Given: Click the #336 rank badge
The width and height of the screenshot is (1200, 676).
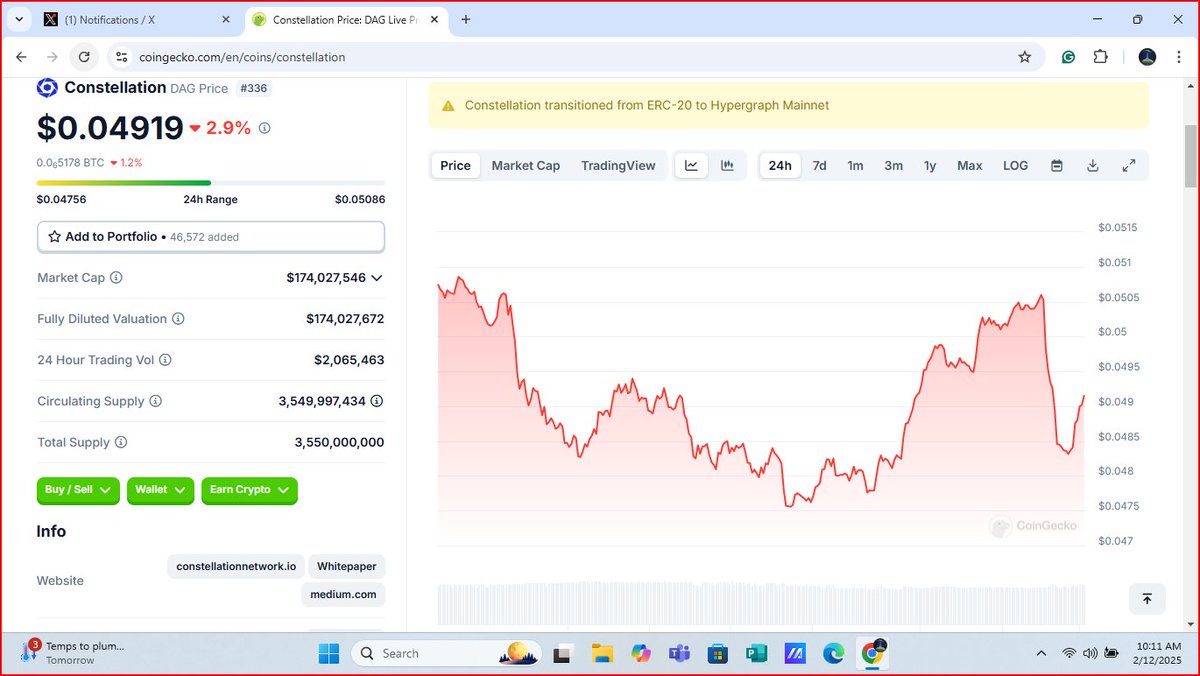Looking at the screenshot, I should click(x=254, y=88).
